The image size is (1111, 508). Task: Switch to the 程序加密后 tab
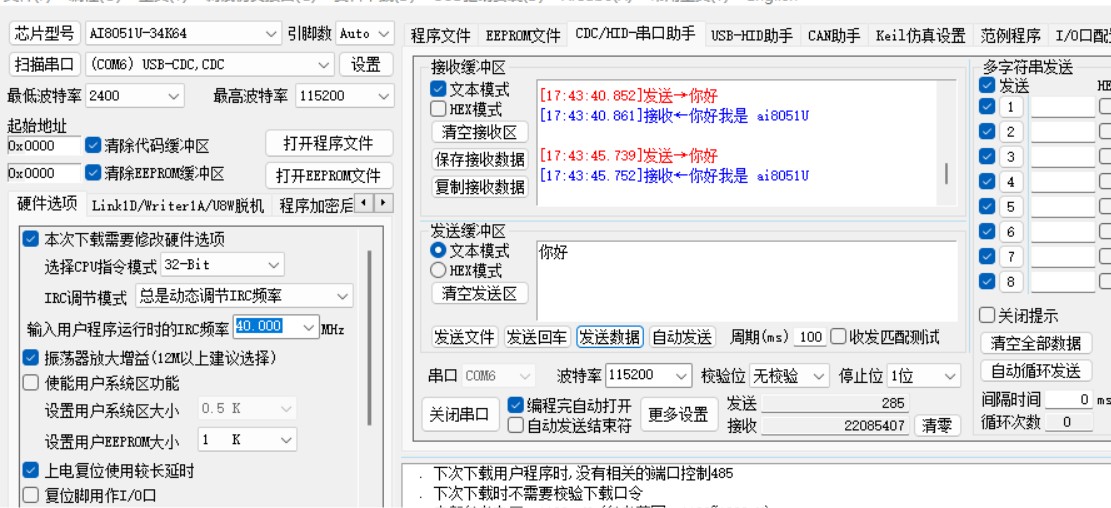pyautogui.click(x=315, y=205)
